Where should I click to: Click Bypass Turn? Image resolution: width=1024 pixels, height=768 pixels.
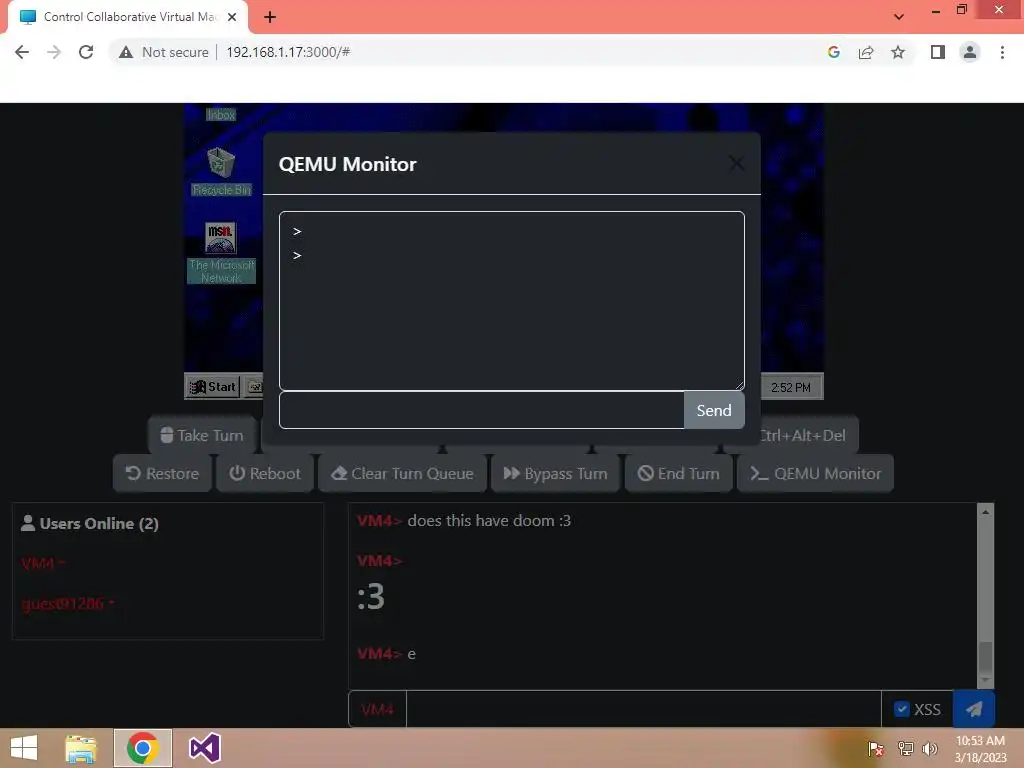[x=555, y=473]
